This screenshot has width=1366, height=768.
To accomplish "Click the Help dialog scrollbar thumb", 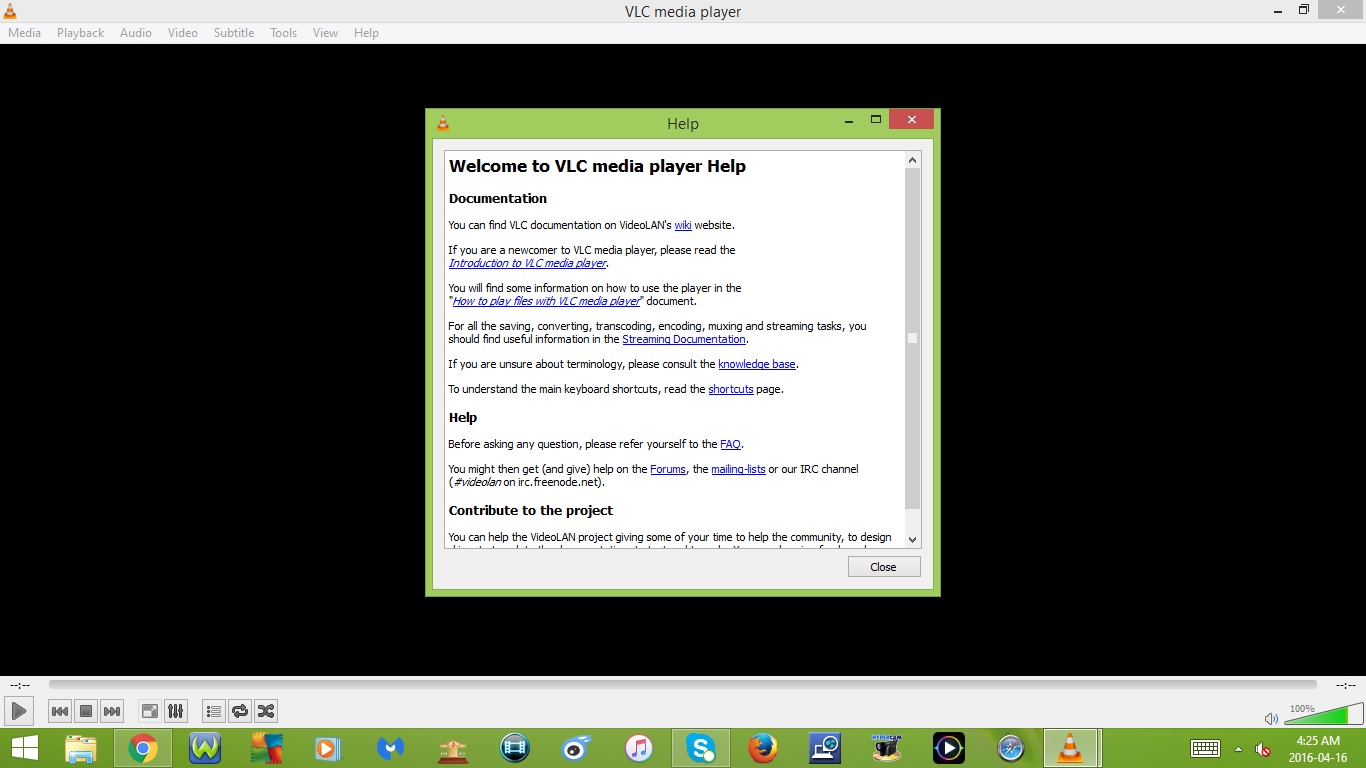I will point(912,338).
